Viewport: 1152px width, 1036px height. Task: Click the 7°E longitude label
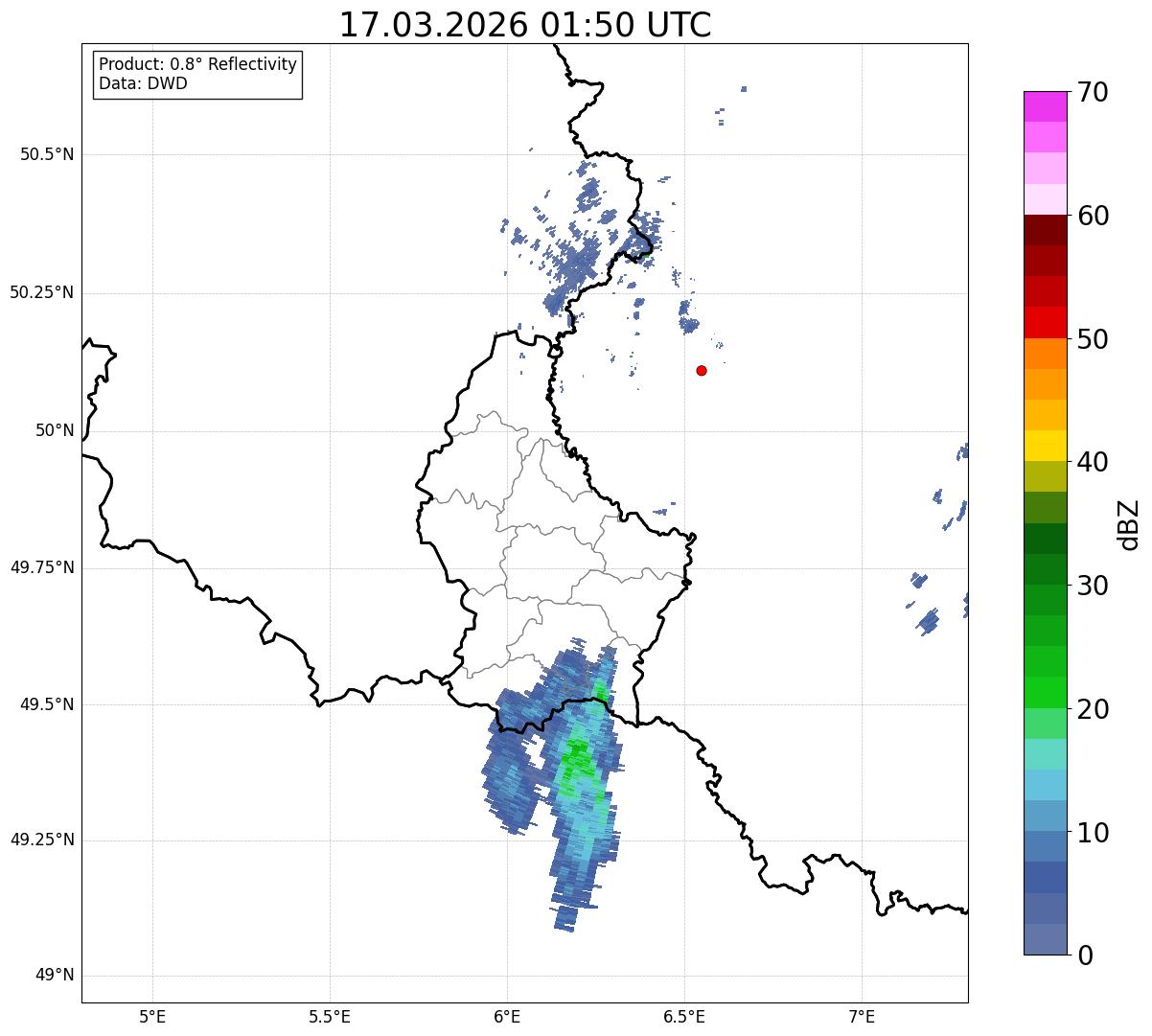pyautogui.click(x=862, y=1017)
